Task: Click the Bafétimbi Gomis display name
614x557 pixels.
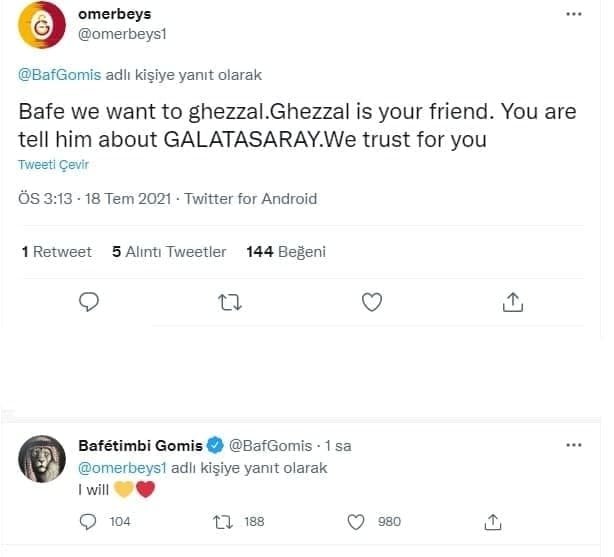Action: pos(138,445)
